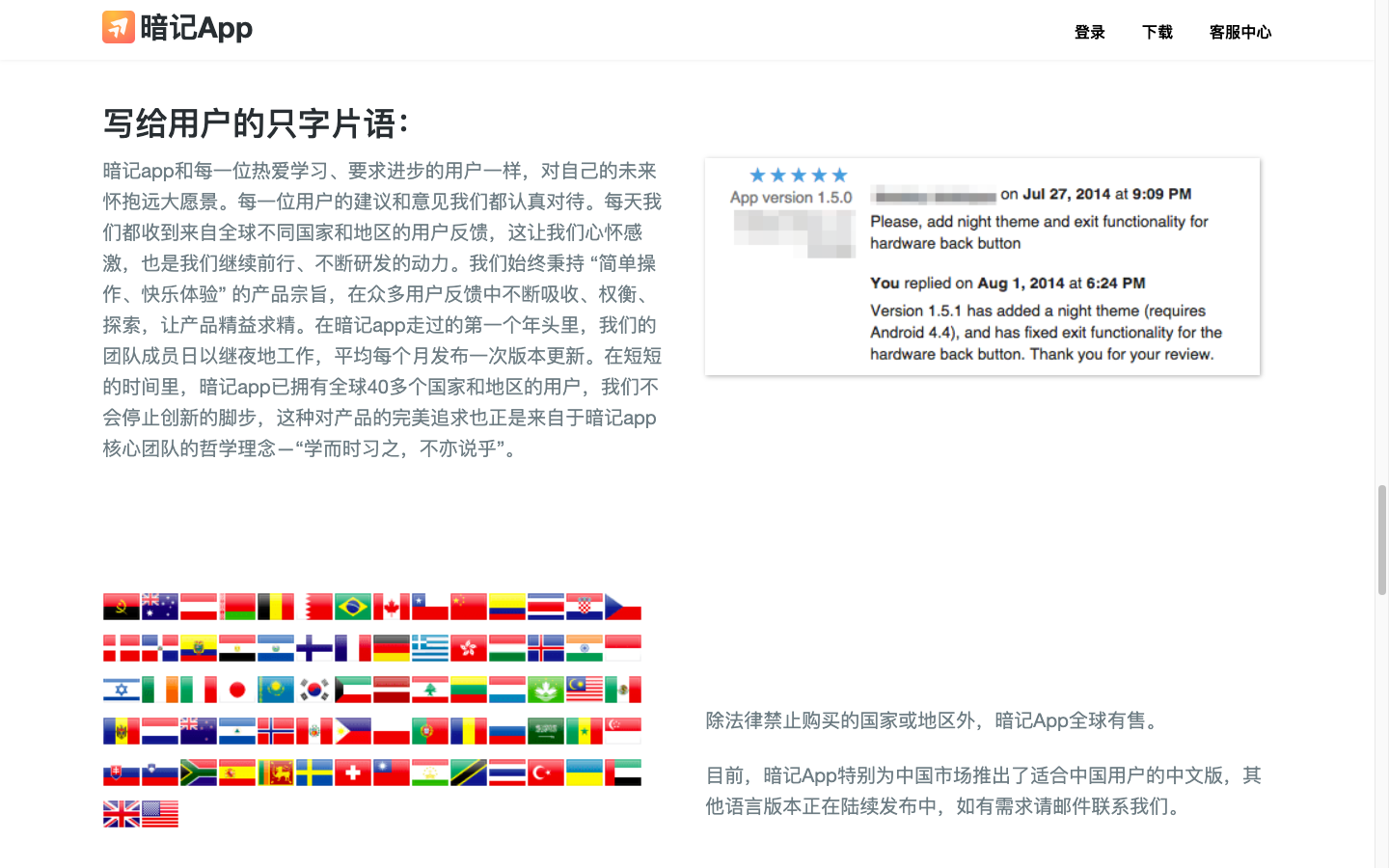The width and height of the screenshot is (1389, 868).
Task: Open the 登录 login page
Action: [1090, 32]
